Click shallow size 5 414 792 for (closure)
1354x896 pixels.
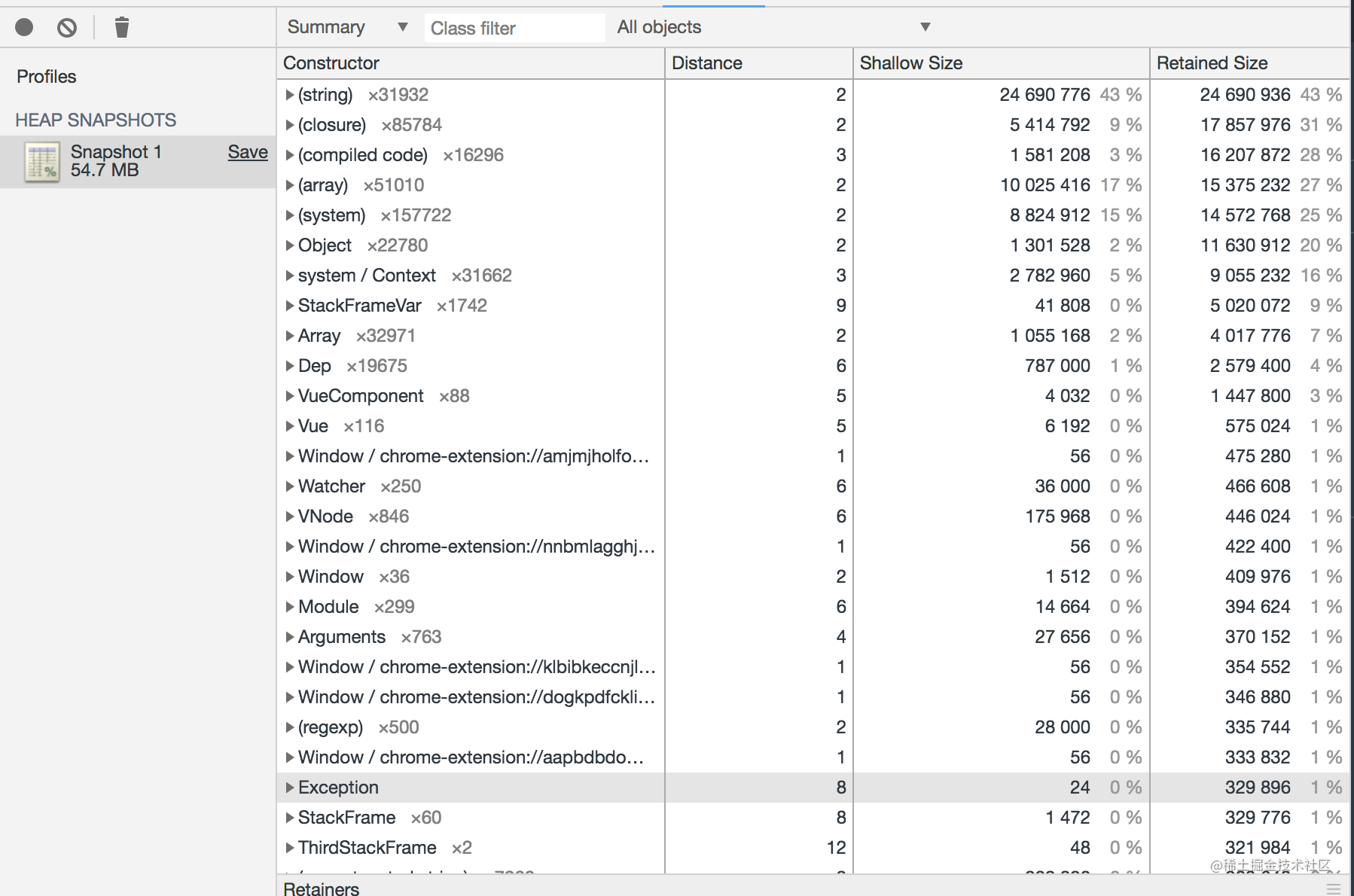pyautogui.click(x=1050, y=125)
